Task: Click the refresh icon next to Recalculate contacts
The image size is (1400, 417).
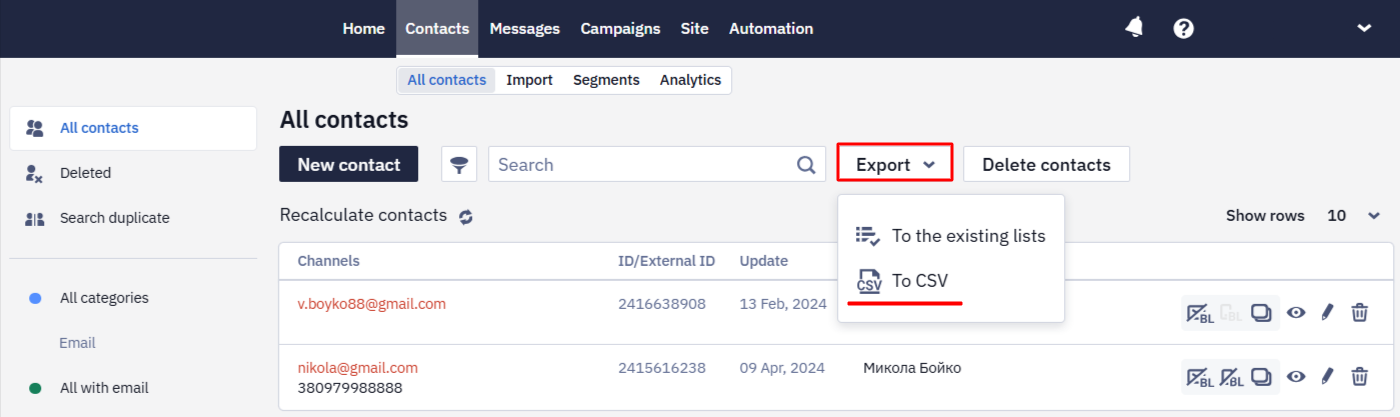Action: click(466, 216)
